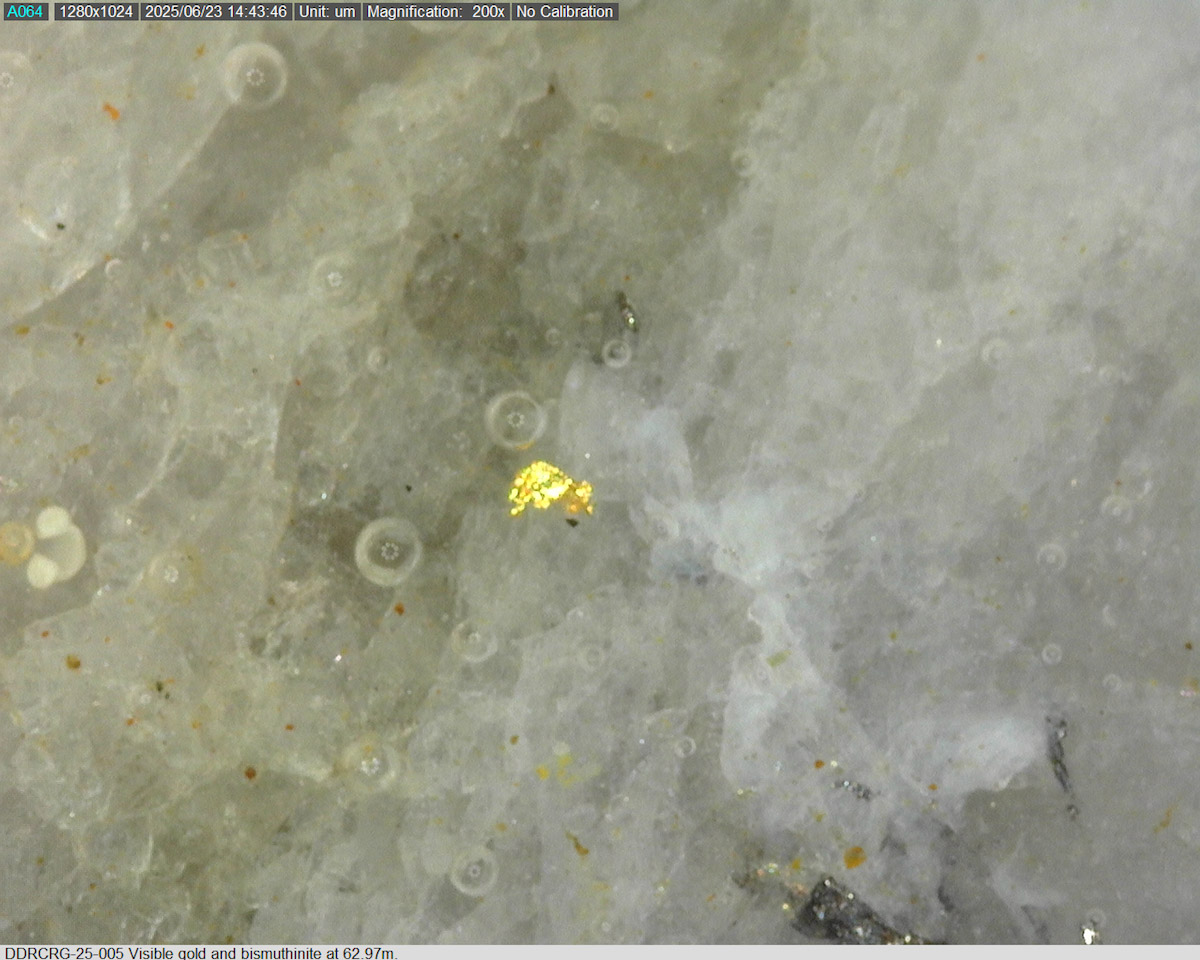Click the small silvery grain at bottom-right edge
This screenshot has height=960, width=1200.
[1088, 932]
